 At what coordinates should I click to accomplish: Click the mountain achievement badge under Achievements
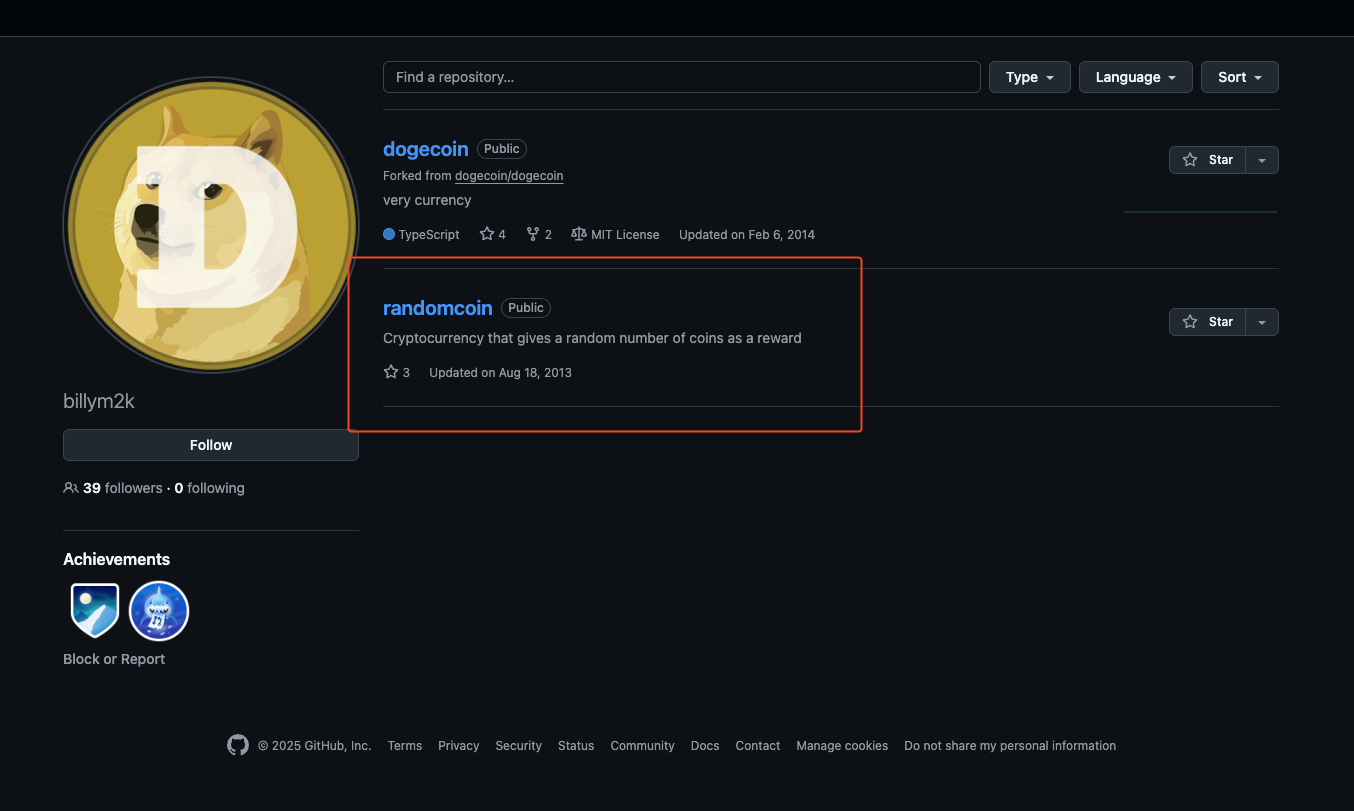click(93, 610)
